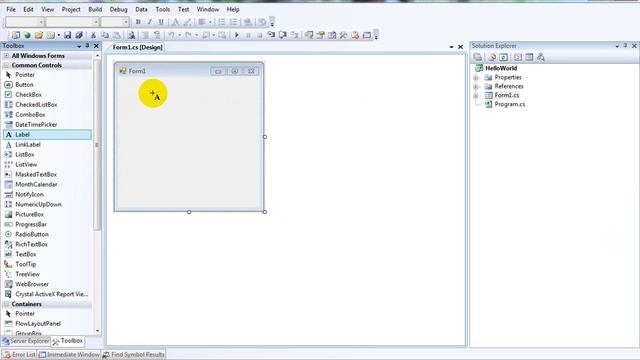Open the first formatting toolbar combo box
This screenshot has width=640, height=360.
point(41,22)
